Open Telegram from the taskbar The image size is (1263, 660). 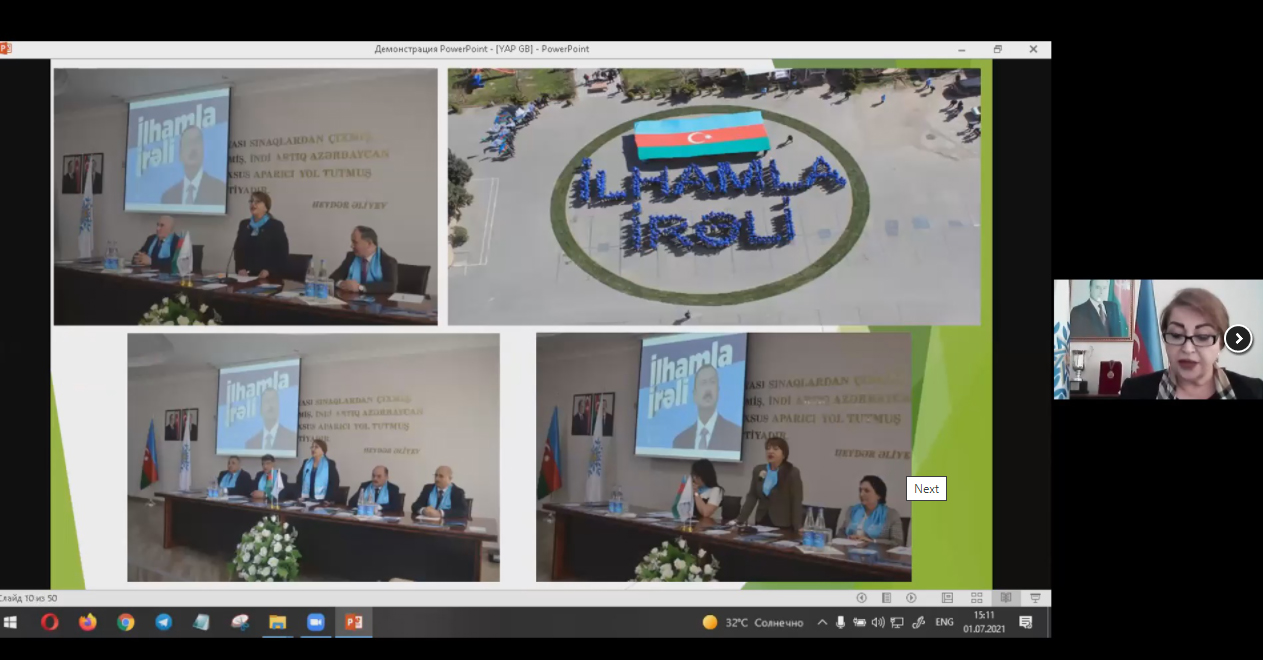pos(163,622)
